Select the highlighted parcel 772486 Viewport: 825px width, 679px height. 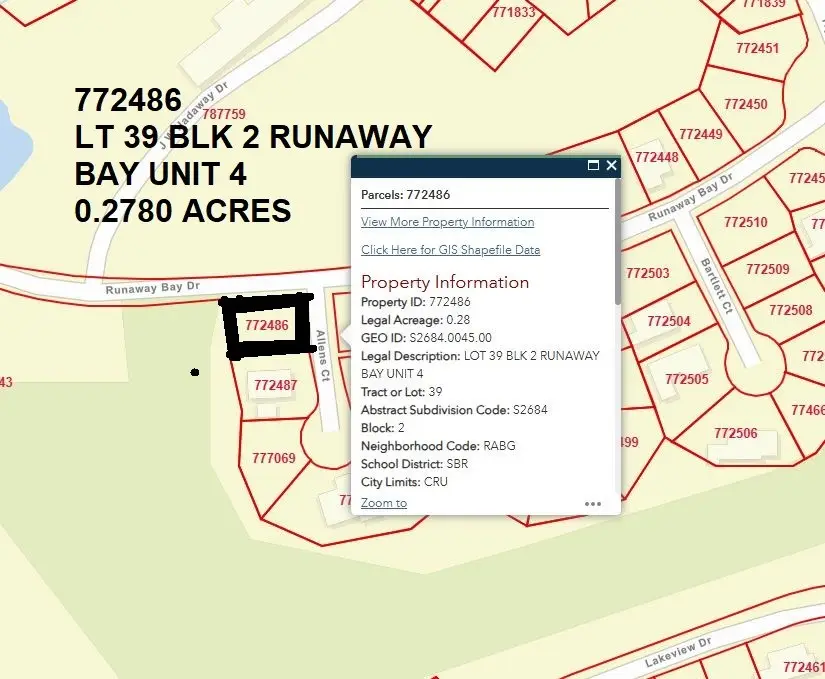tap(270, 324)
